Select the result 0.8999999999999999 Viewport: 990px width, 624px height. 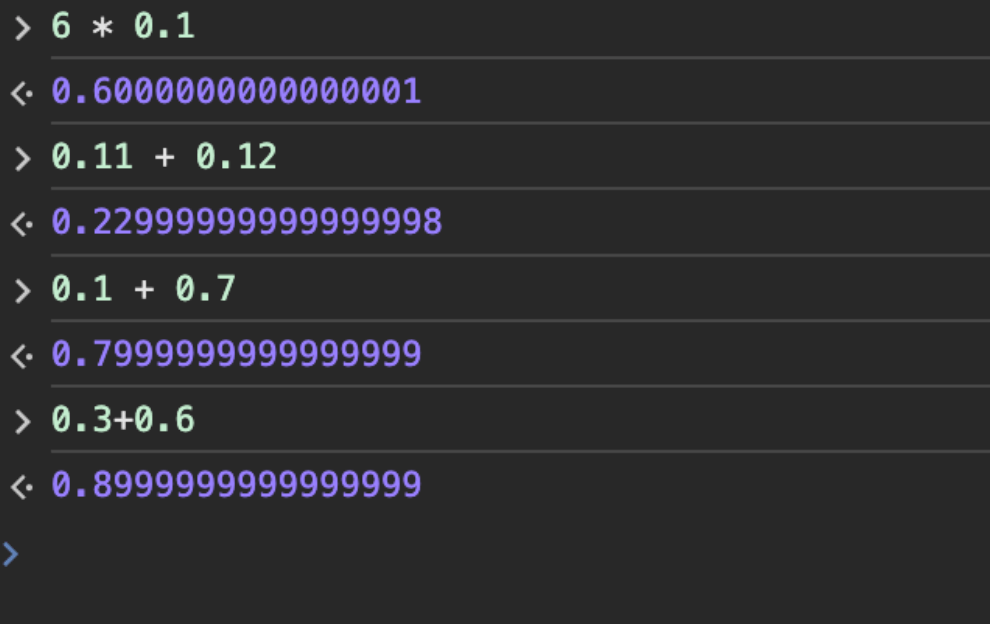click(x=236, y=485)
